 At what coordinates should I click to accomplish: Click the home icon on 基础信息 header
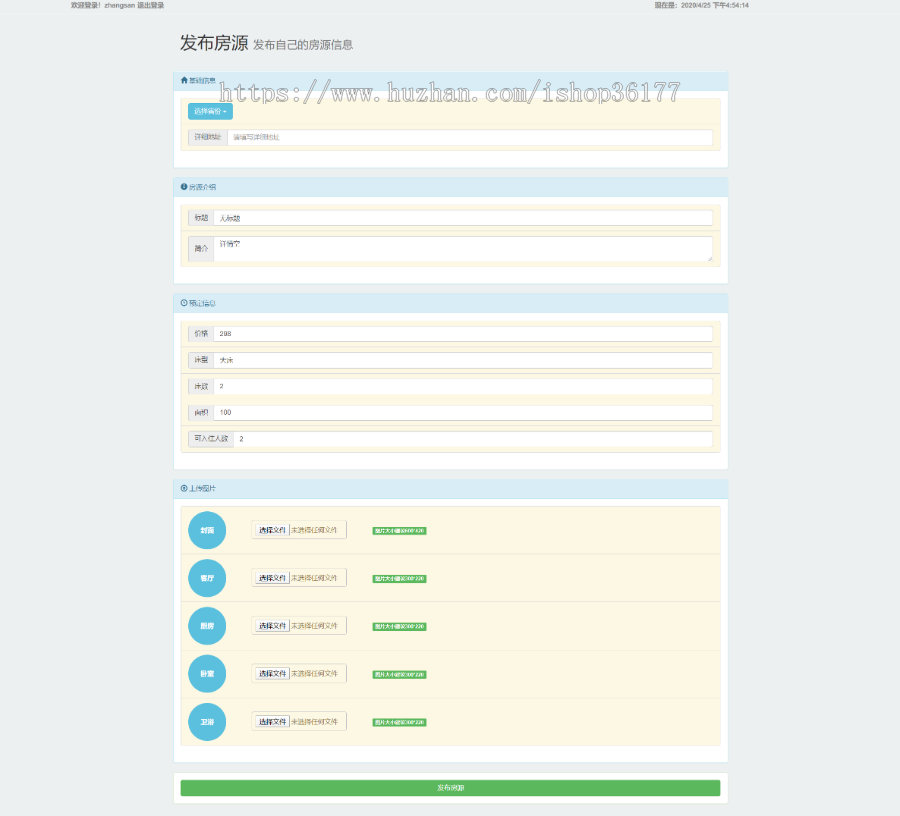pos(183,77)
